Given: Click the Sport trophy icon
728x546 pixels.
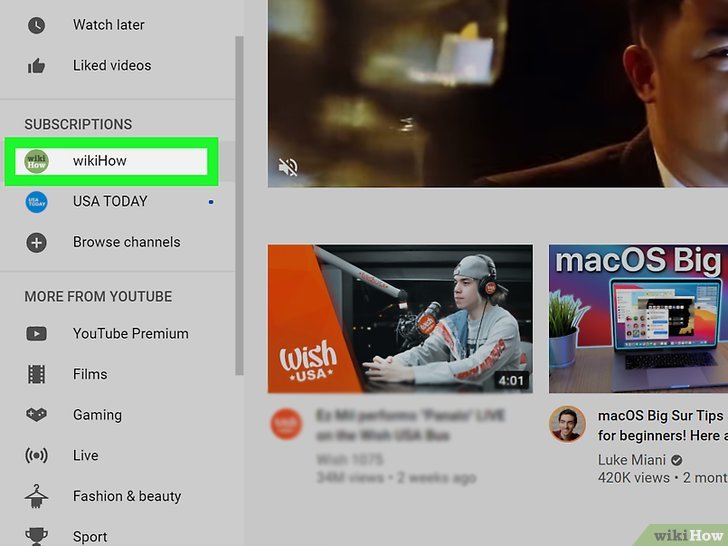Looking at the screenshot, I should click(36, 536).
